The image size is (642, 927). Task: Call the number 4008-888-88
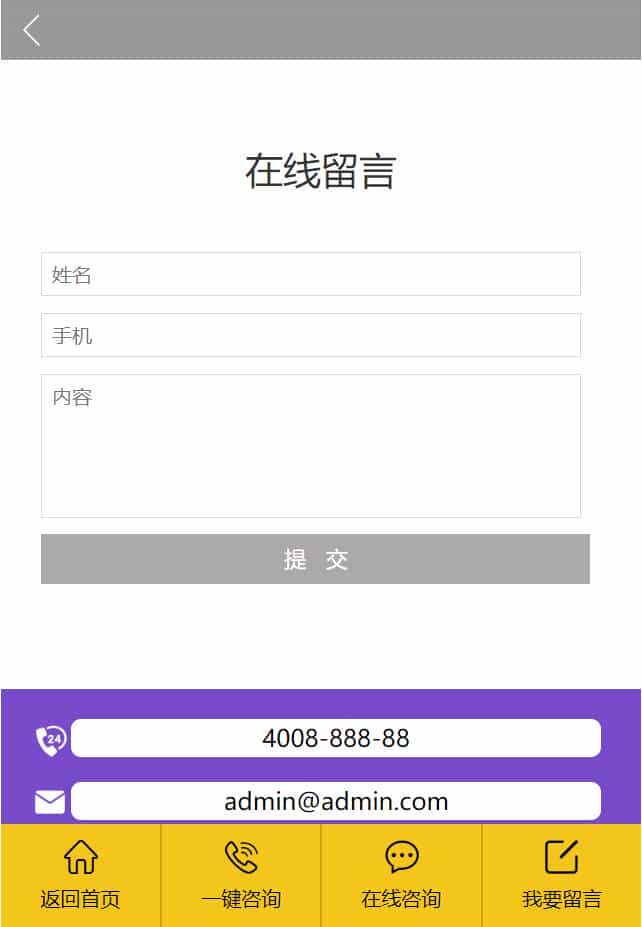tap(336, 738)
